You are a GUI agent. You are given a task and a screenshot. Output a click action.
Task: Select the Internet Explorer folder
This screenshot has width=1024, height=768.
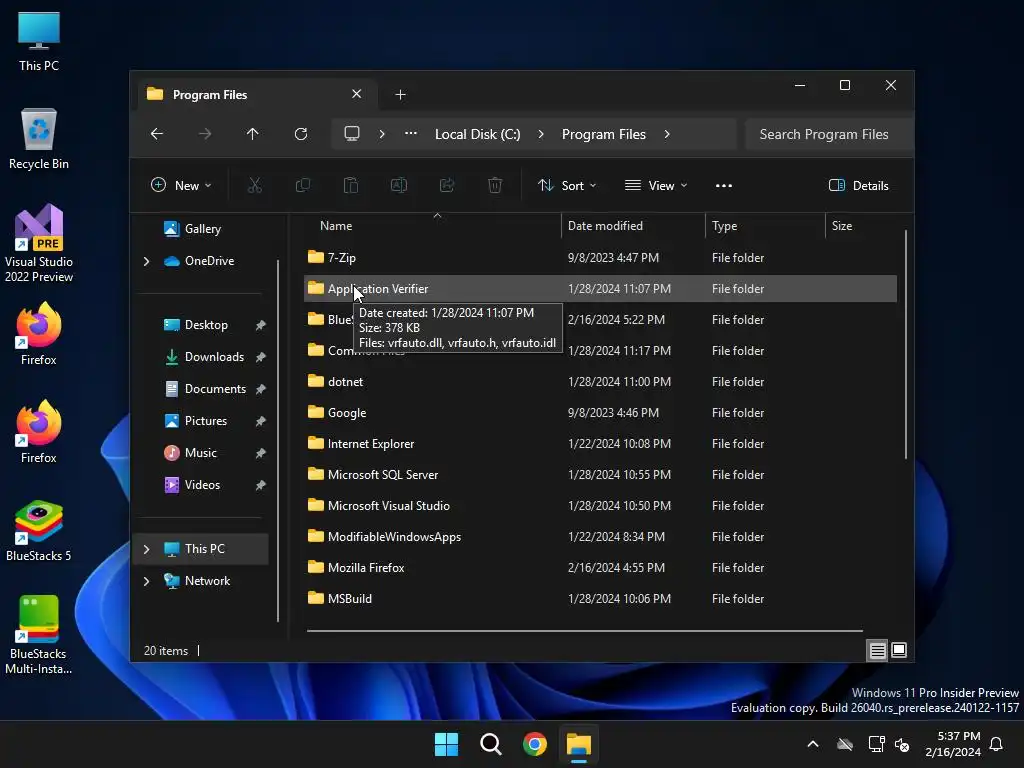click(600, 443)
